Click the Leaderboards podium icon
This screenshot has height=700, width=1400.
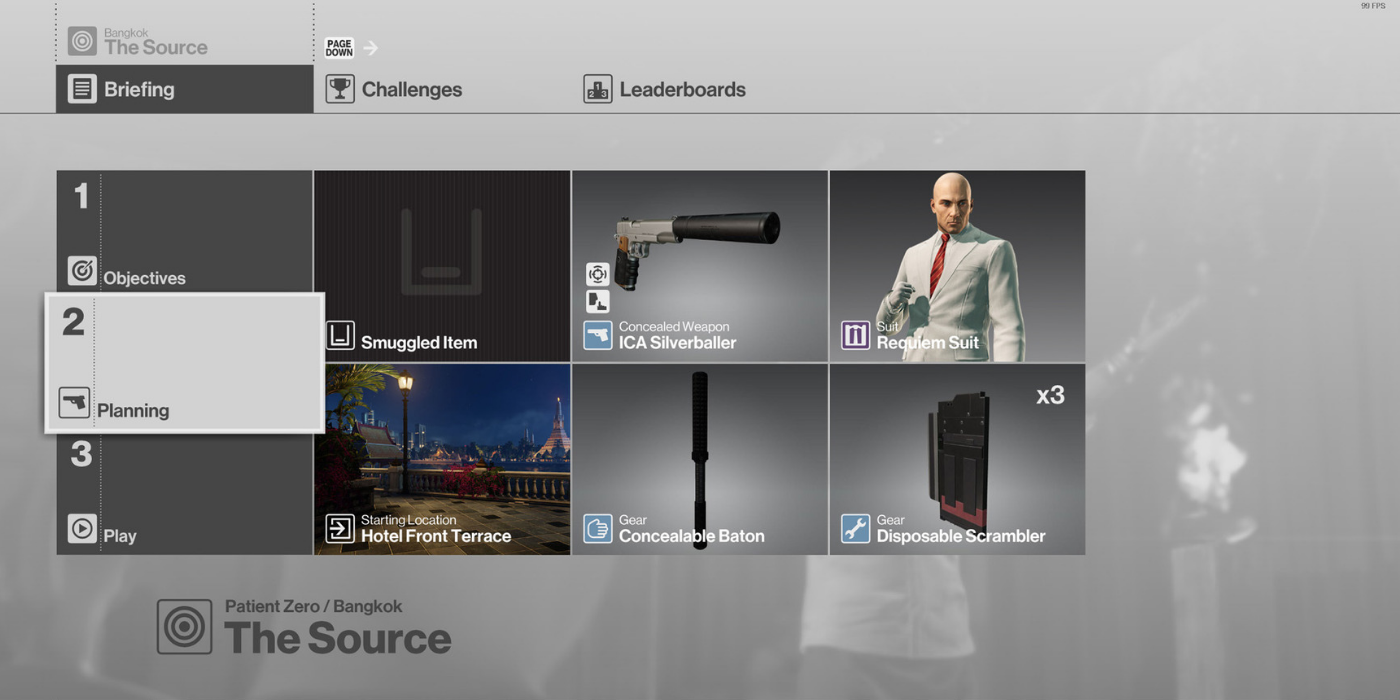coord(598,89)
